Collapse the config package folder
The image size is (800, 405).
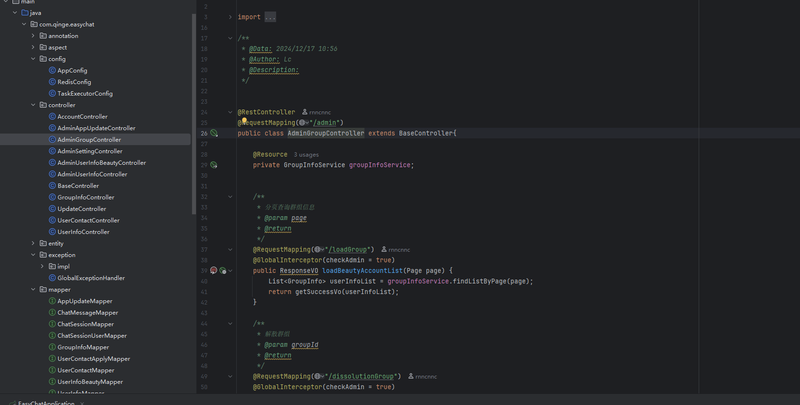coord(33,59)
